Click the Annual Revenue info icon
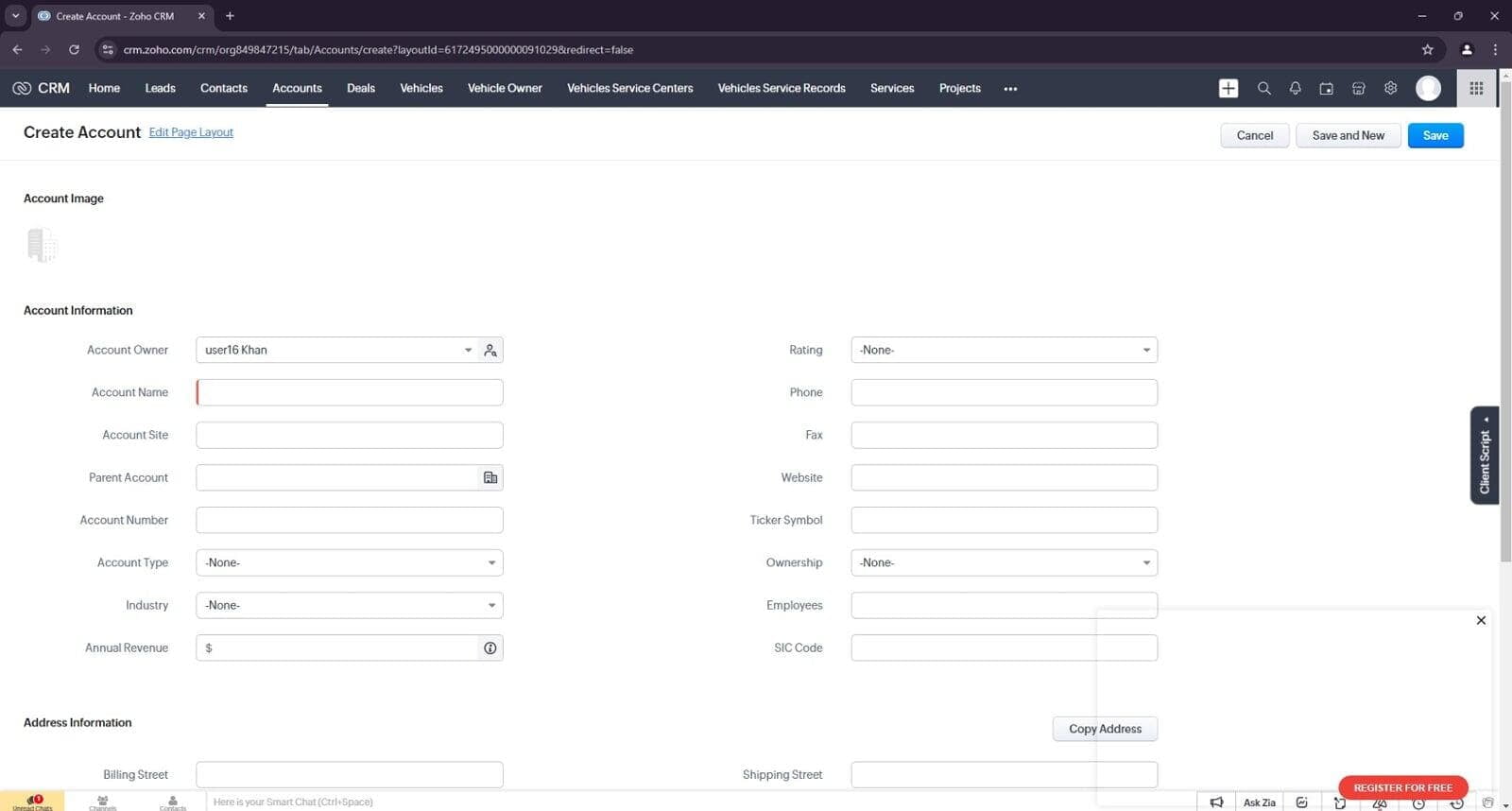Image resolution: width=1512 pixels, height=811 pixels. [490, 647]
